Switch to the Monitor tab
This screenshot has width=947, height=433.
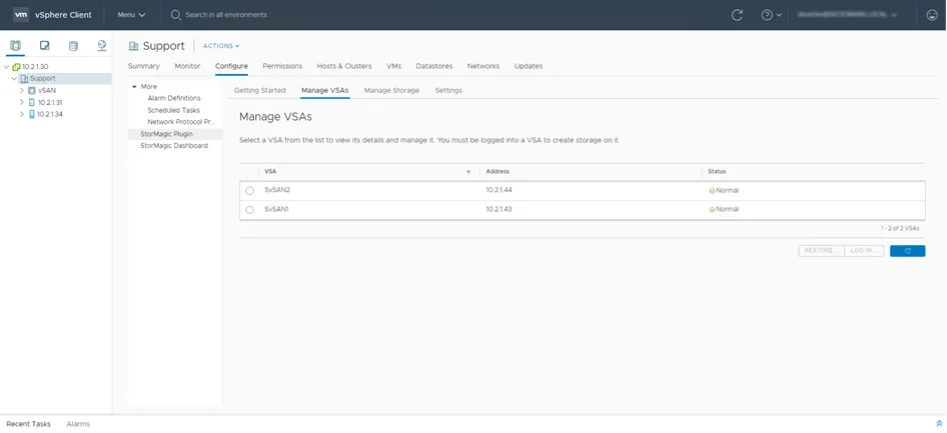[187, 66]
